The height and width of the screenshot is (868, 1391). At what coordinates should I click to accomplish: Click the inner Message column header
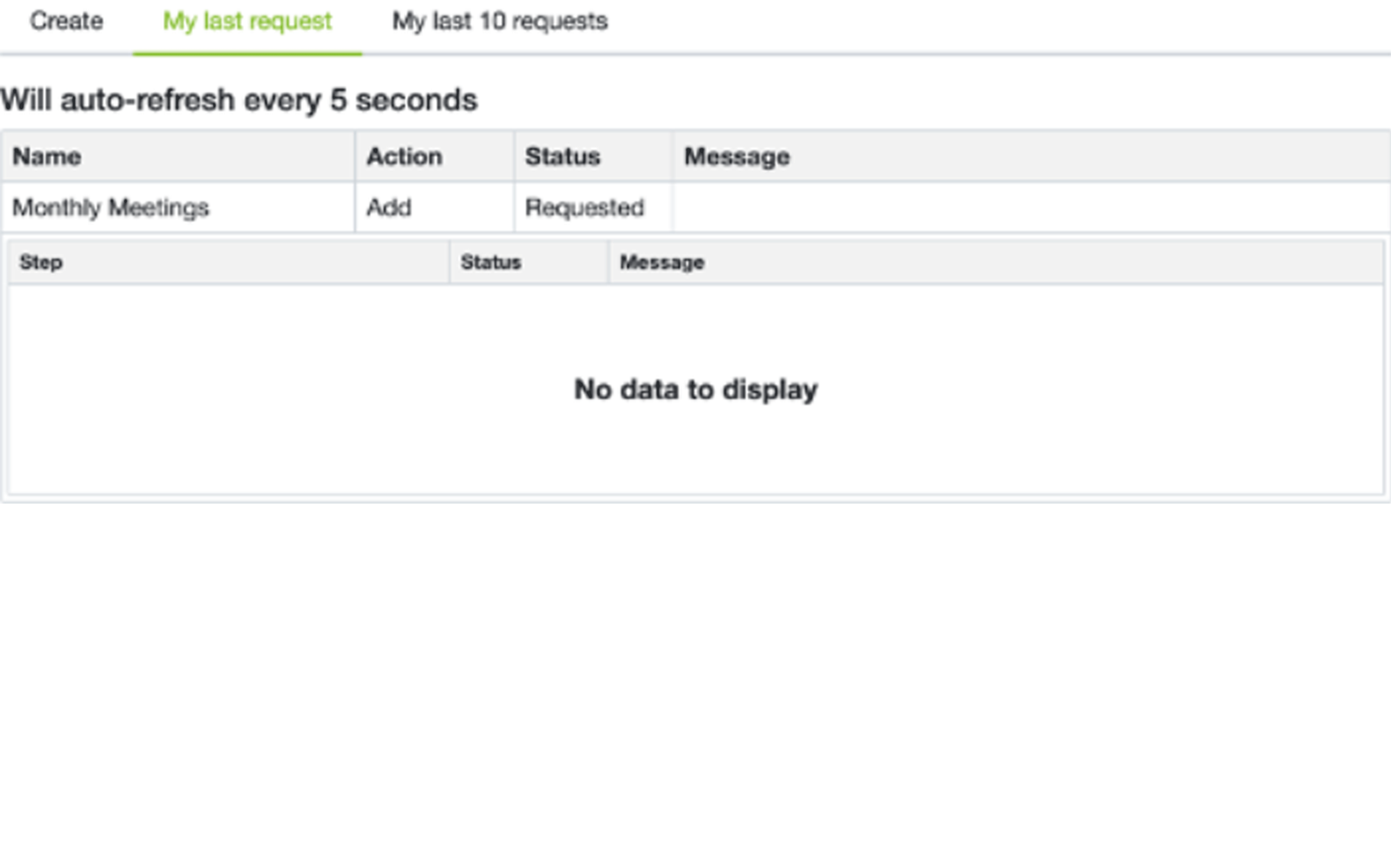[x=662, y=262]
